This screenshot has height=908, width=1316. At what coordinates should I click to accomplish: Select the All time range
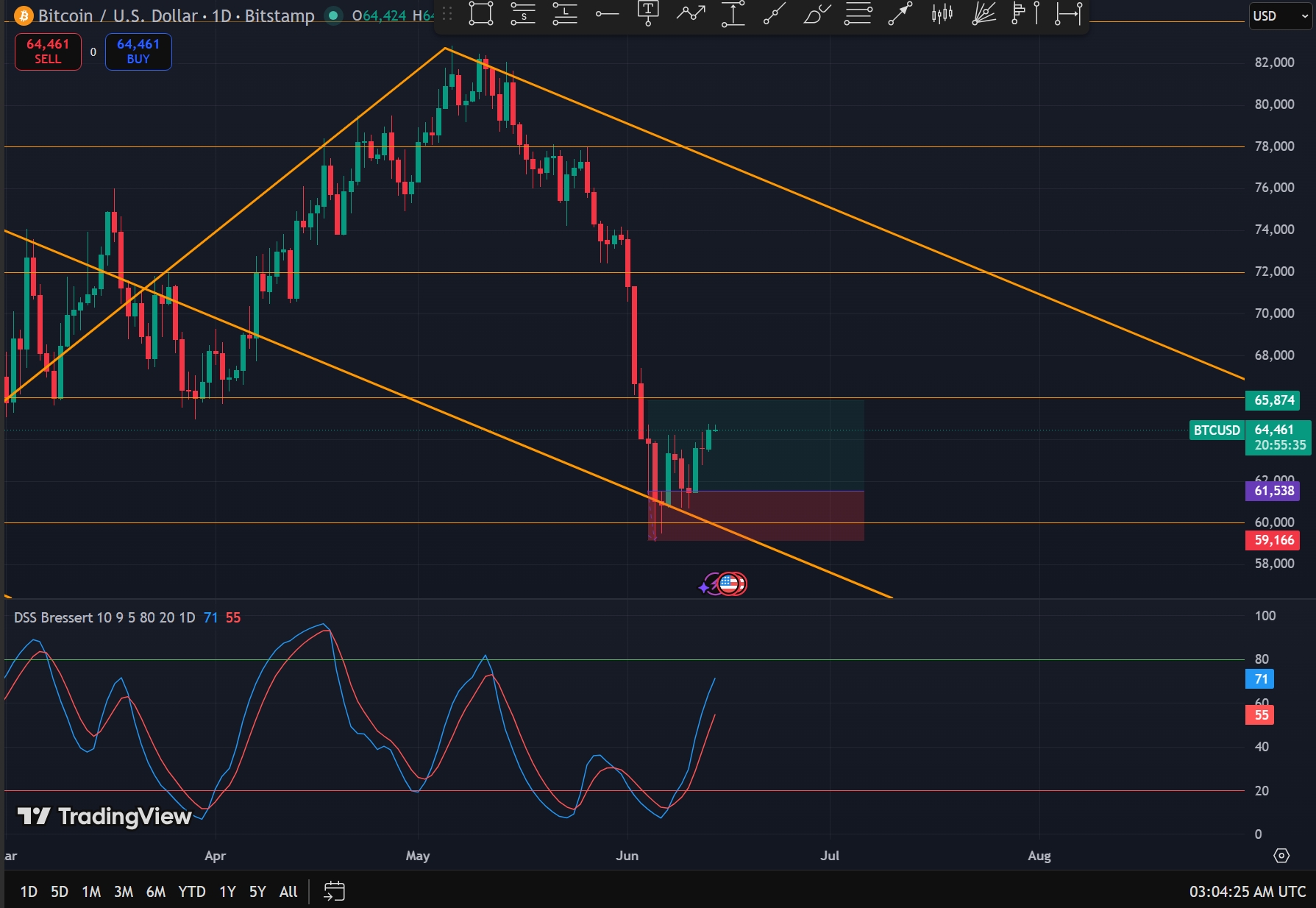click(288, 892)
